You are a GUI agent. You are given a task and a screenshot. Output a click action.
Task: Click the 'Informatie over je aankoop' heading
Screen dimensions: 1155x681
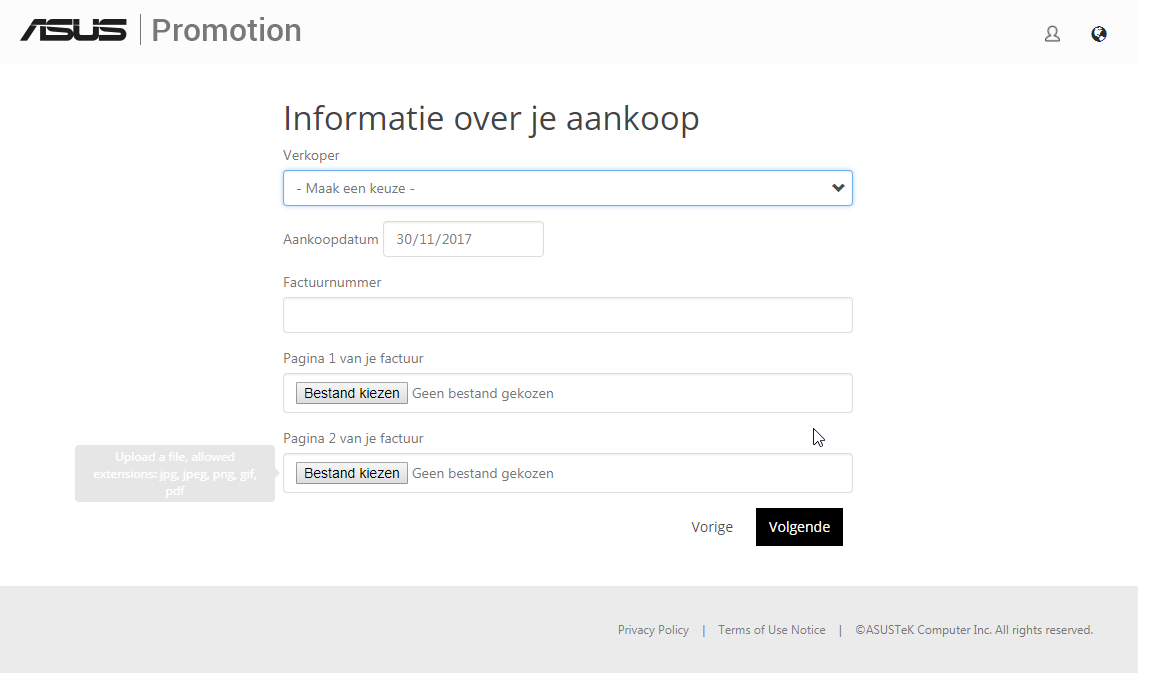coord(491,119)
